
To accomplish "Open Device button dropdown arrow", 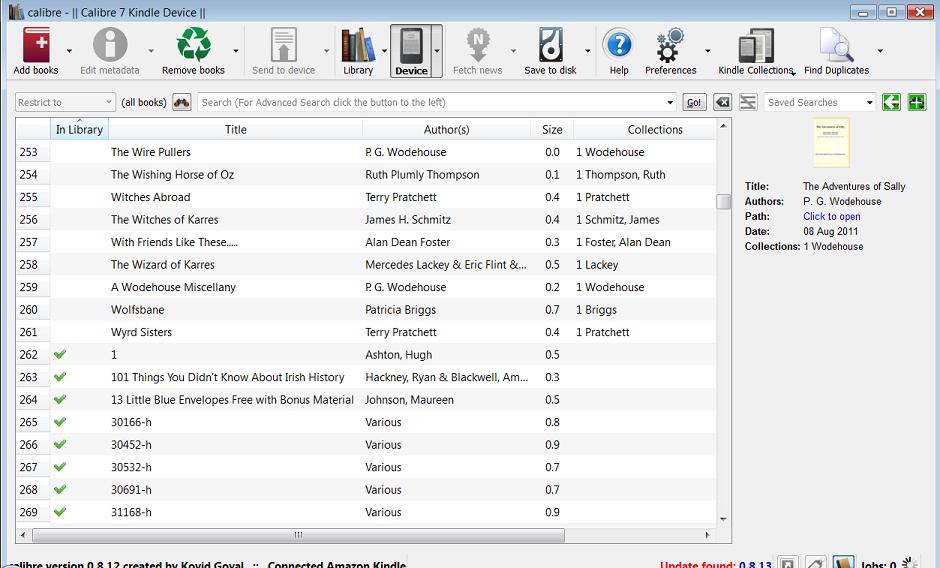I will [x=437, y=51].
